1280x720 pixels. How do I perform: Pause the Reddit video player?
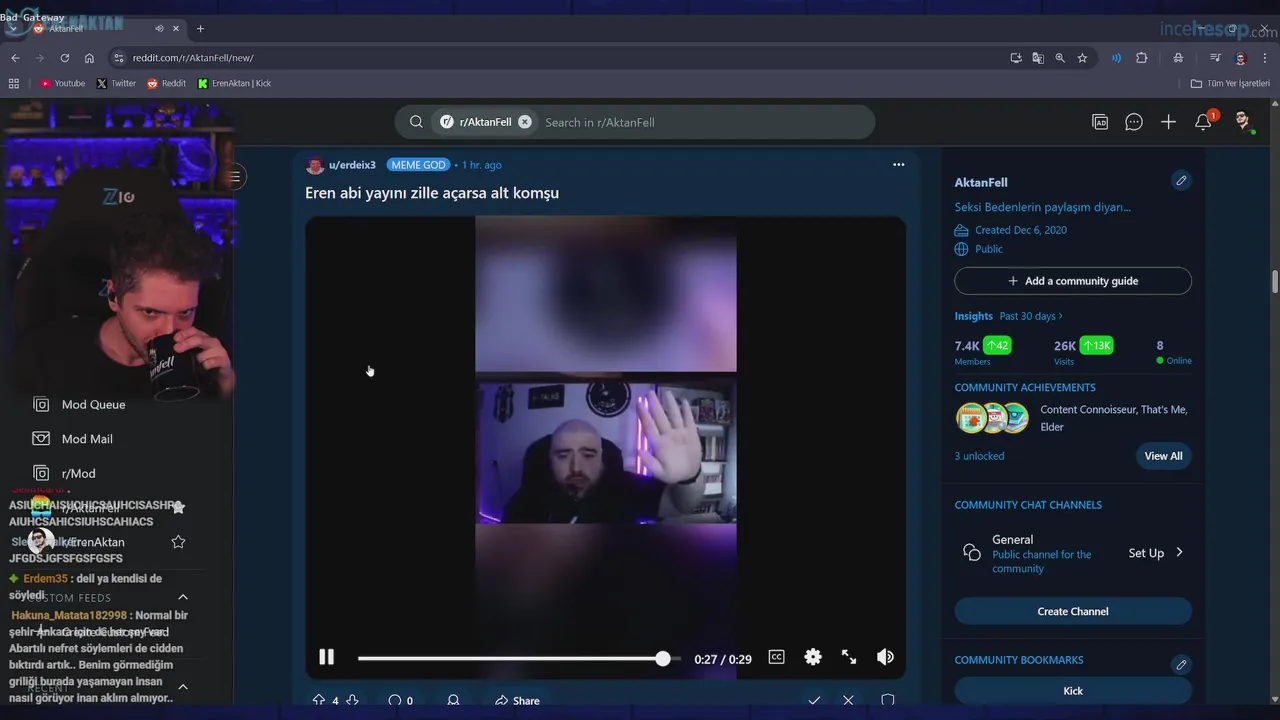click(326, 657)
